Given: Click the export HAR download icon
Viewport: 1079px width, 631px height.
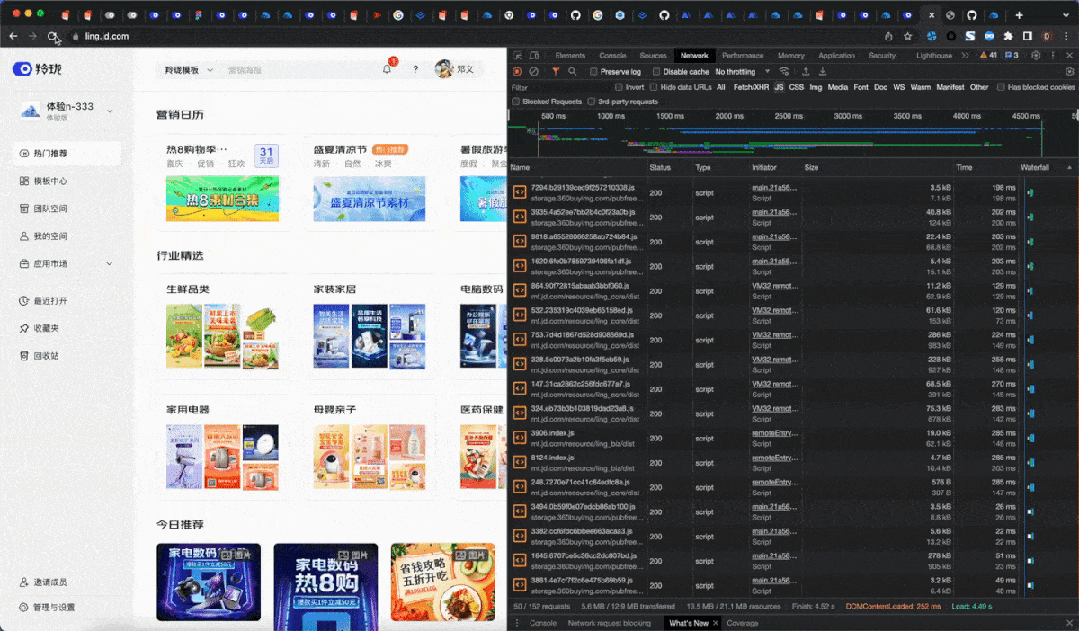Looking at the screenshot, I should [822, 72].
